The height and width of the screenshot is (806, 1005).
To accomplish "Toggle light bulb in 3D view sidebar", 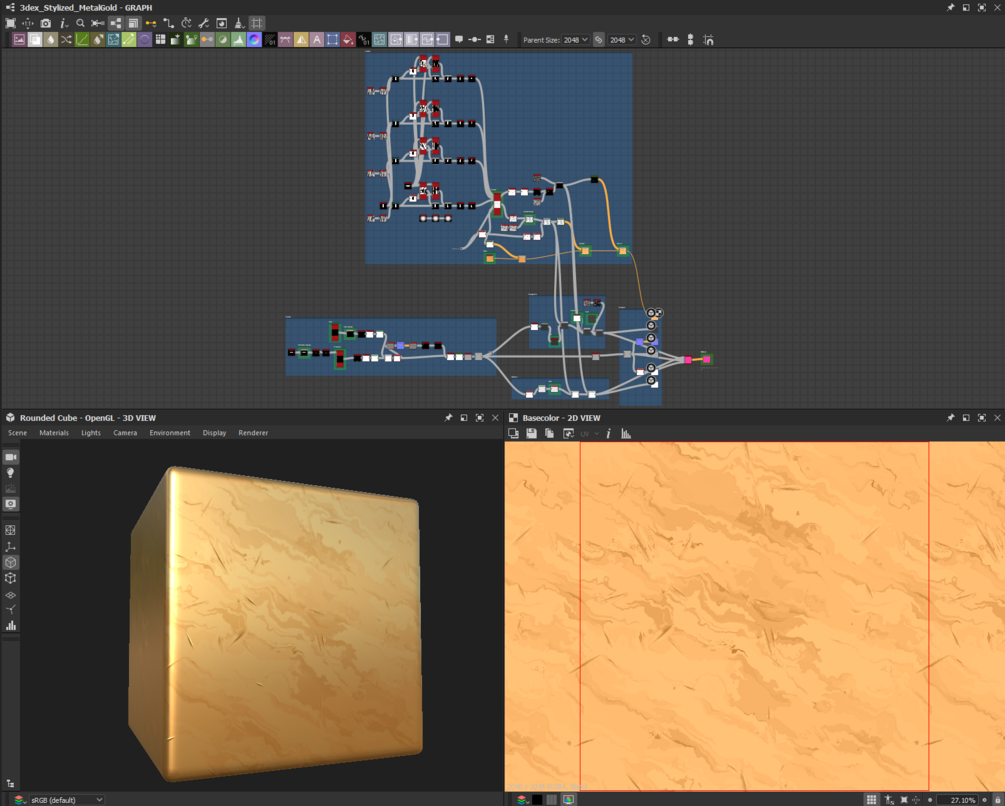I will click(x=11, y=473).
